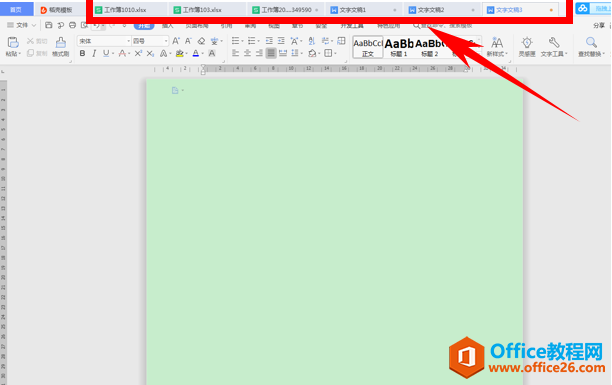Click the blue font color swatch
612x385 pixels.
coord(196,53)
